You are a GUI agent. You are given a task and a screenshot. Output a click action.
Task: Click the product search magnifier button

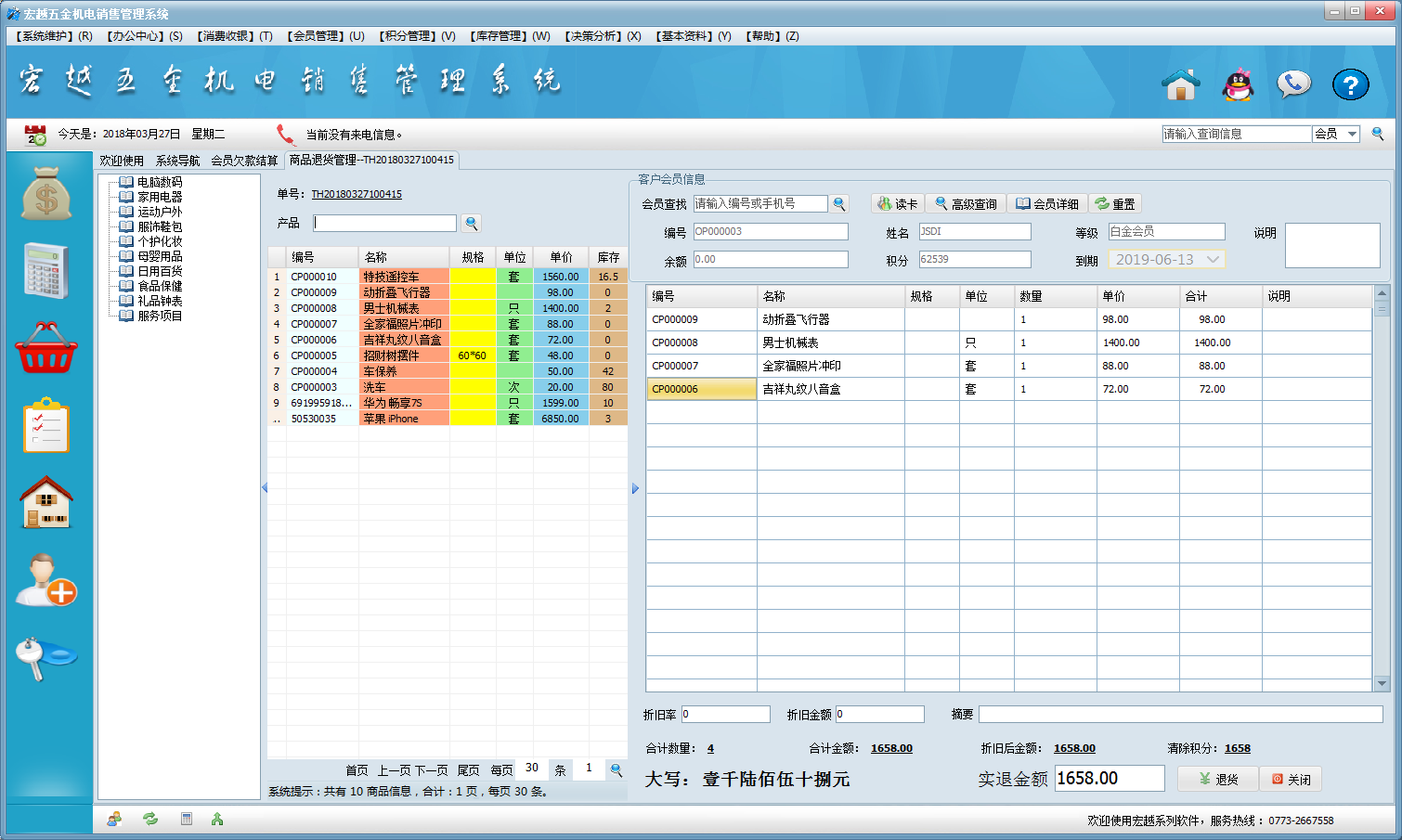click(472, 223)
